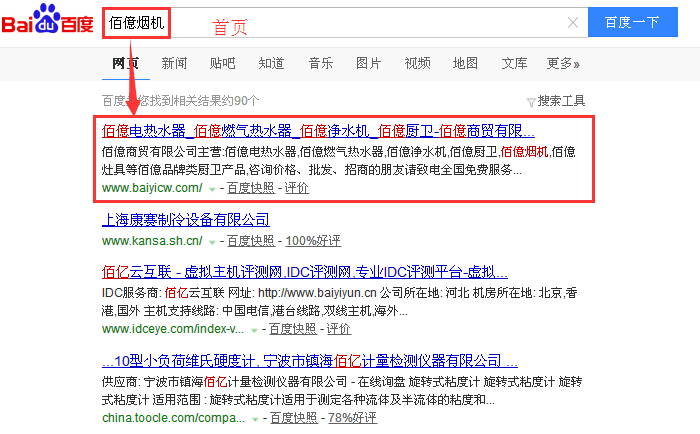Open 搜索工具 filter tools

point(561,101)
